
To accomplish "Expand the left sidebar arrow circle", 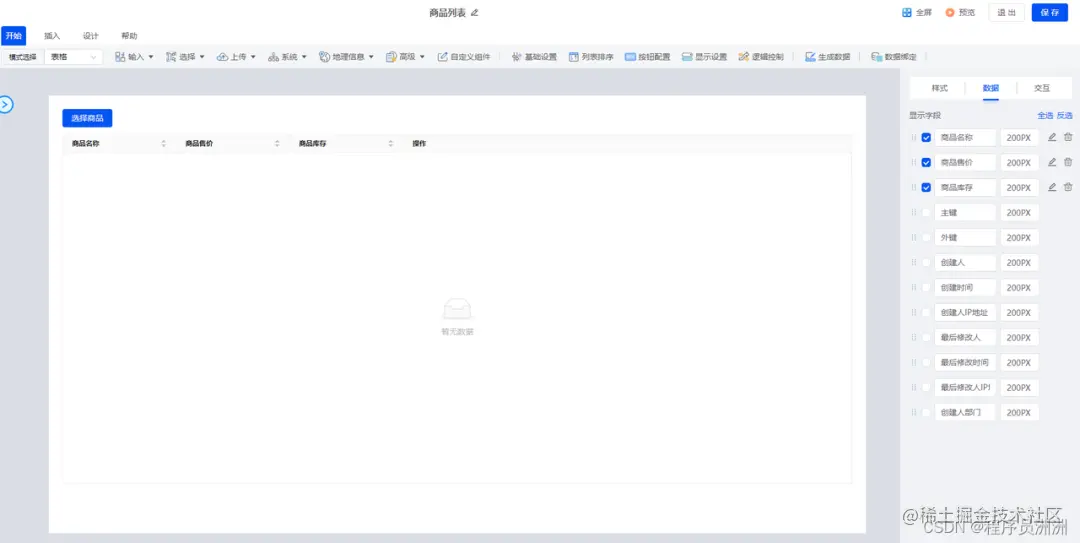I will tap(6, 105).
